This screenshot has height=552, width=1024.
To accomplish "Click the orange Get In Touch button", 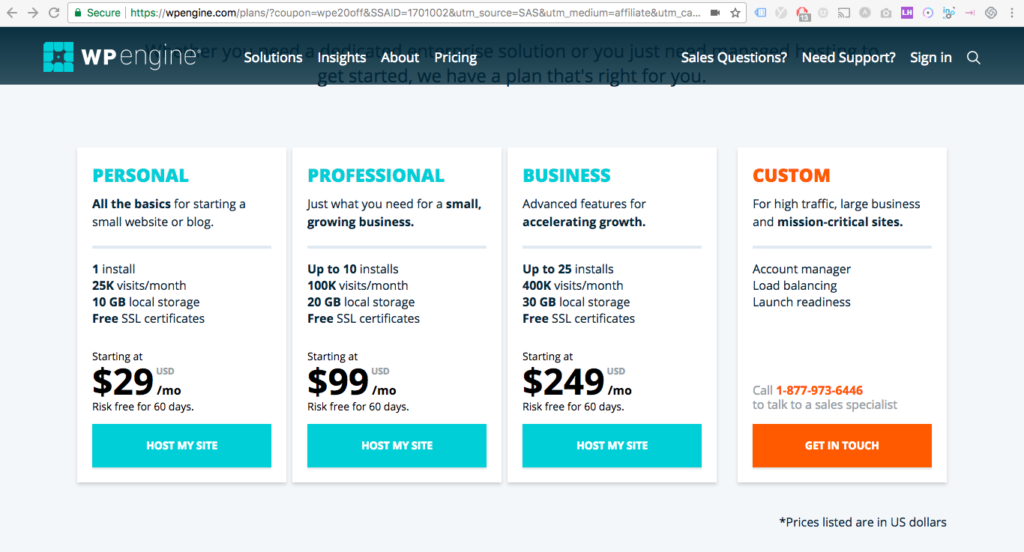I will (842, 446).
